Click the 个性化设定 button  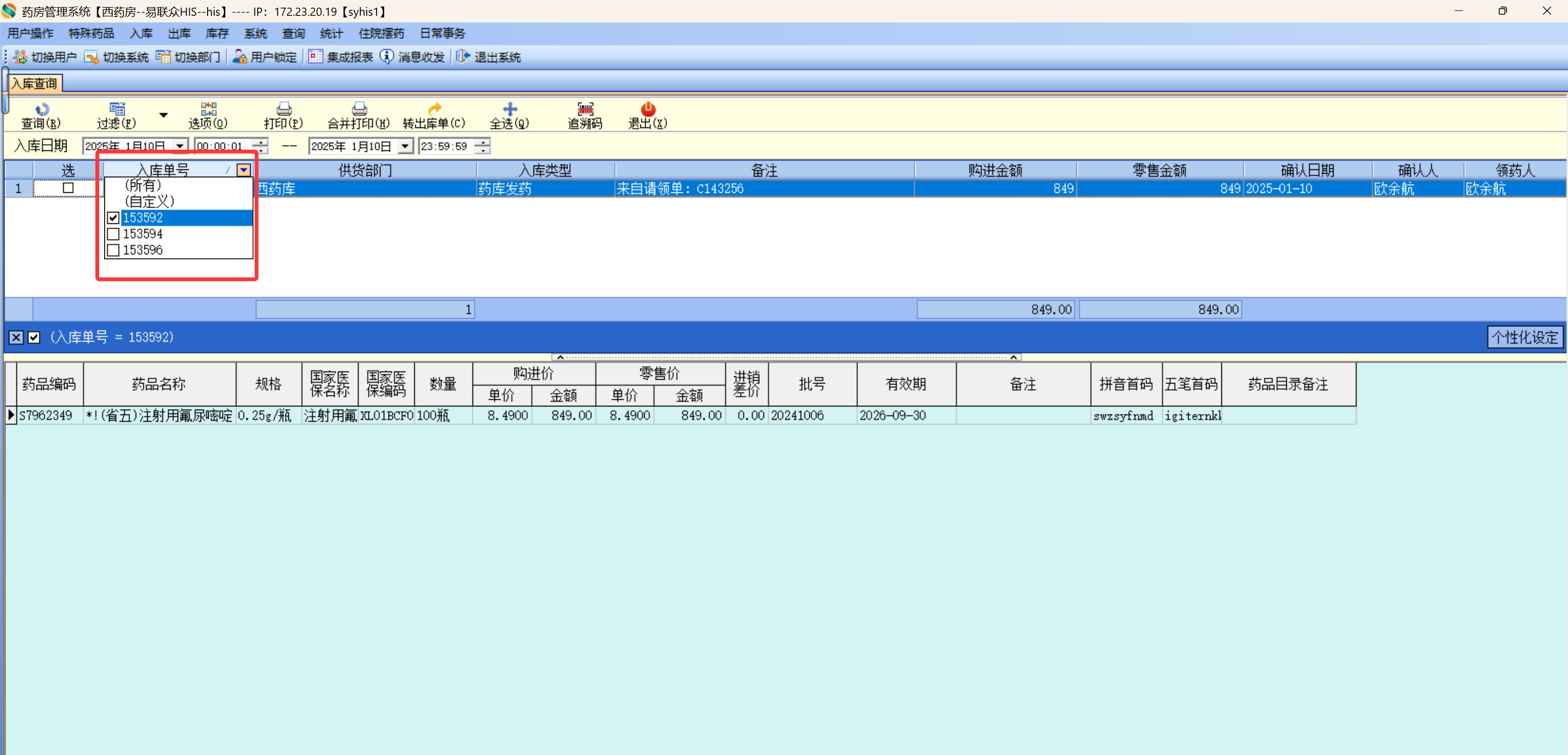point(1524,338)
